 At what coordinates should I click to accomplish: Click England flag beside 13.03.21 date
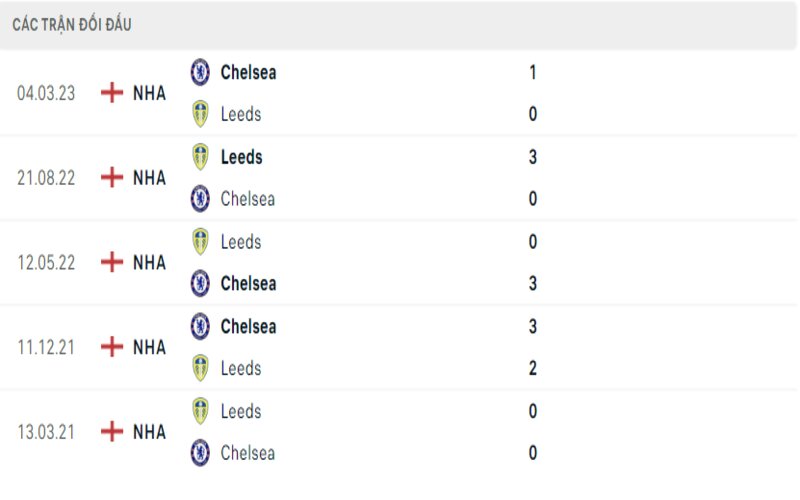(x=112, y=432)
